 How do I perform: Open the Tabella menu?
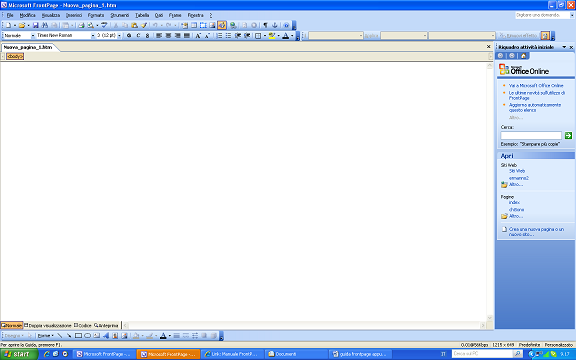[x=142, y=15]
